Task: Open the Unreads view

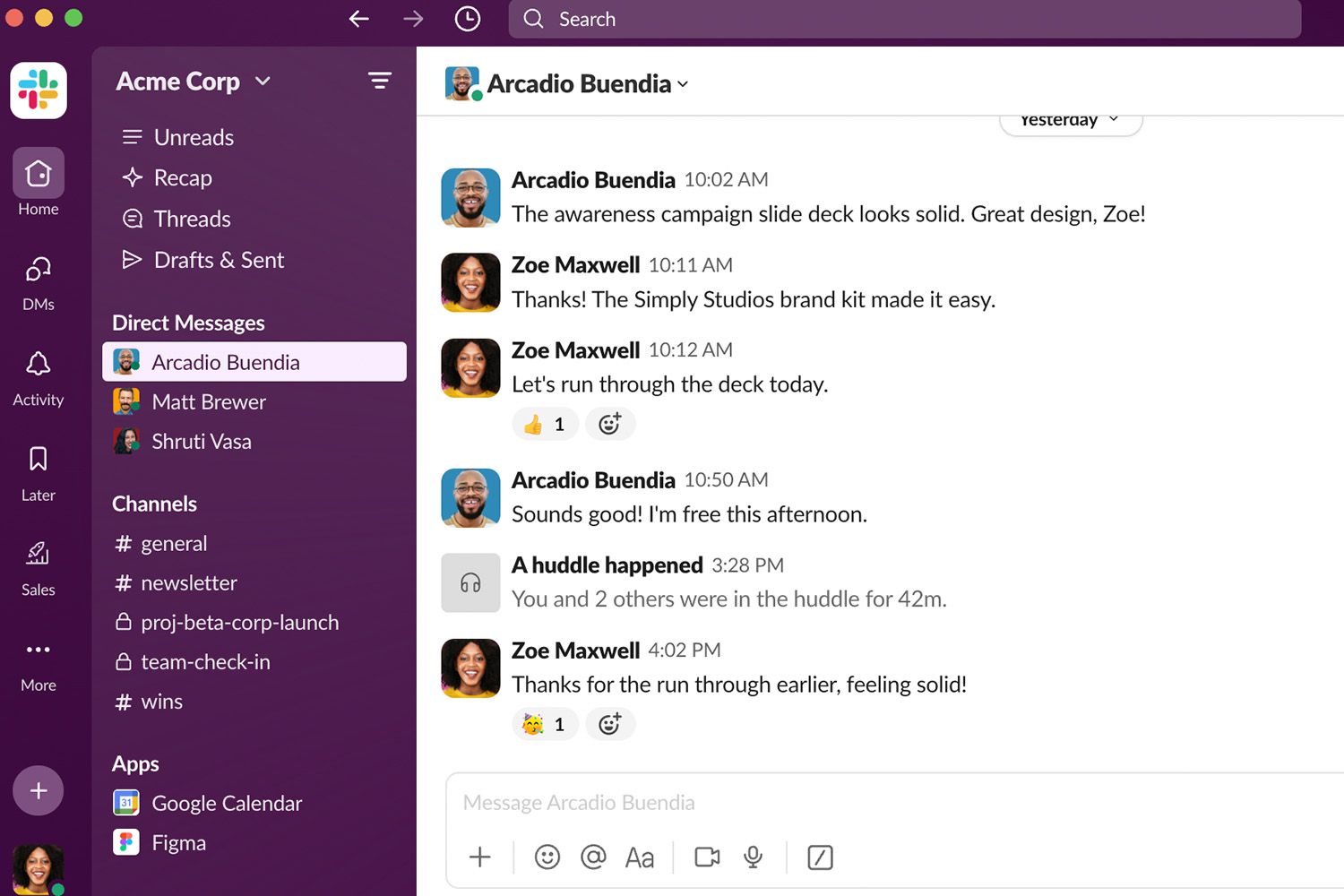Action: coord(194,137)
